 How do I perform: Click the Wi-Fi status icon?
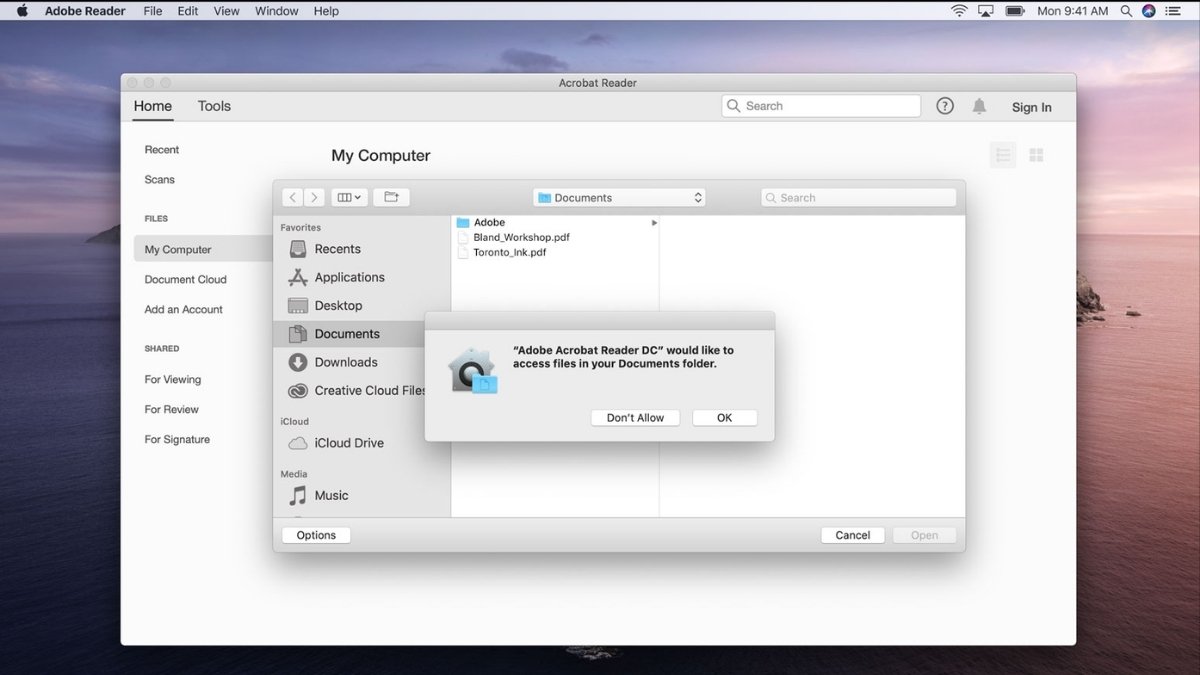tap(959, 11)
